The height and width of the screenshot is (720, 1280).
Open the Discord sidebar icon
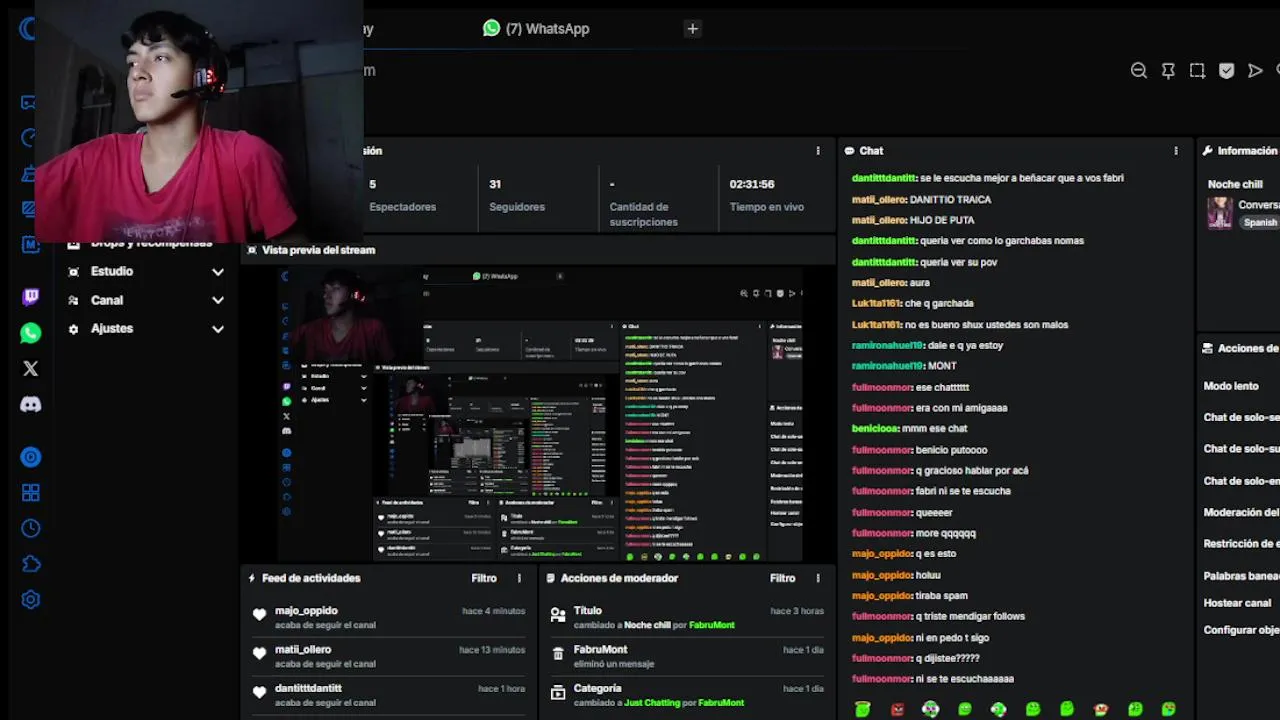pyautogui.click(x=31, y=405)
